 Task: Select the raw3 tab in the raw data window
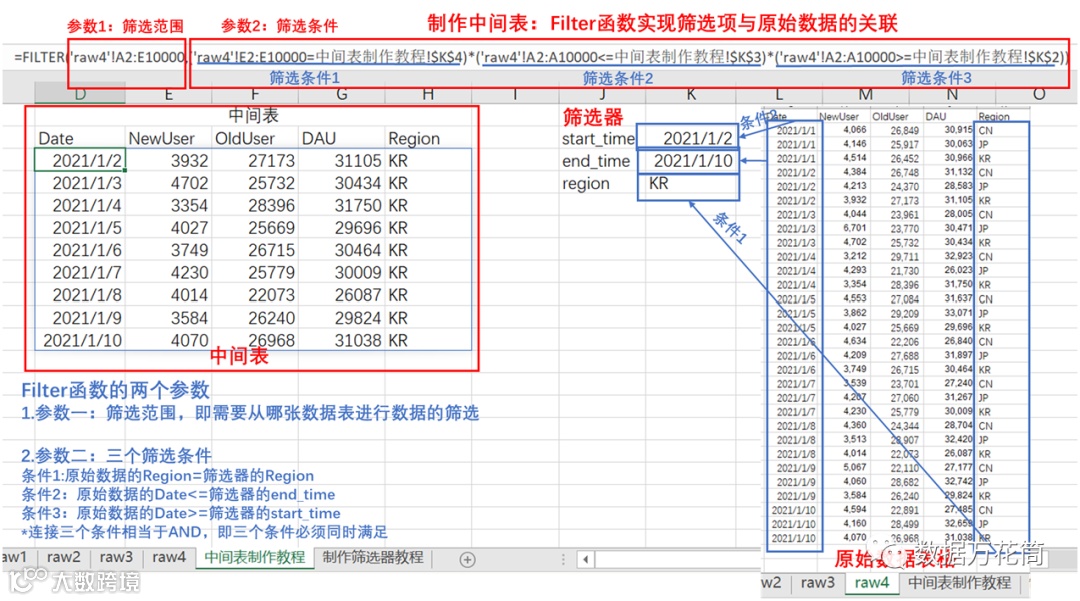[818, 582]
